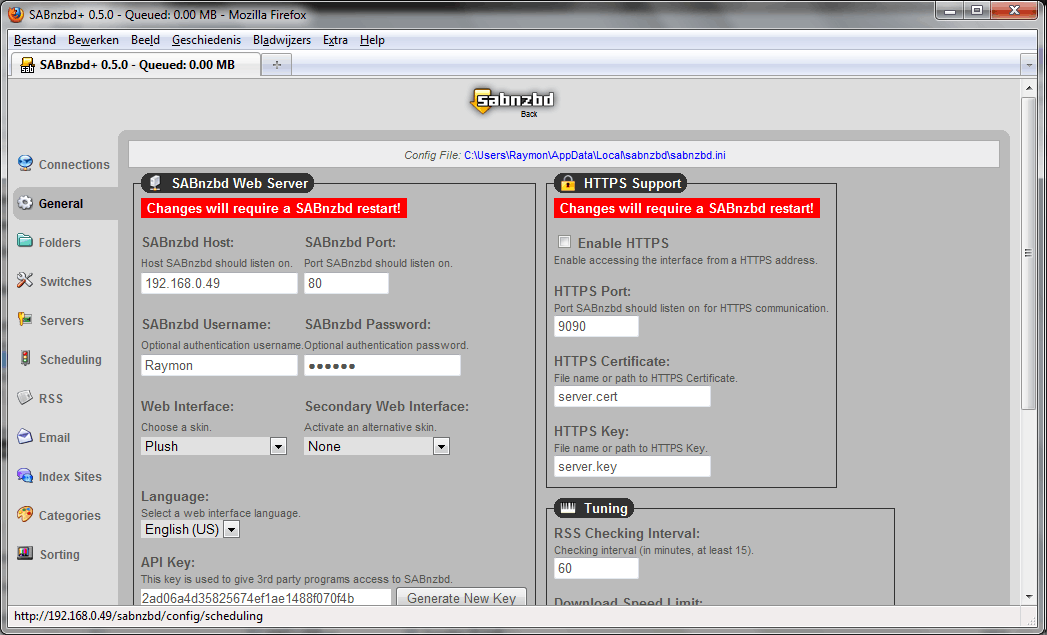The width and height of the screenshot is (1047, 635).
Task: Click the RSS sidebar icon
Action: 25,397
